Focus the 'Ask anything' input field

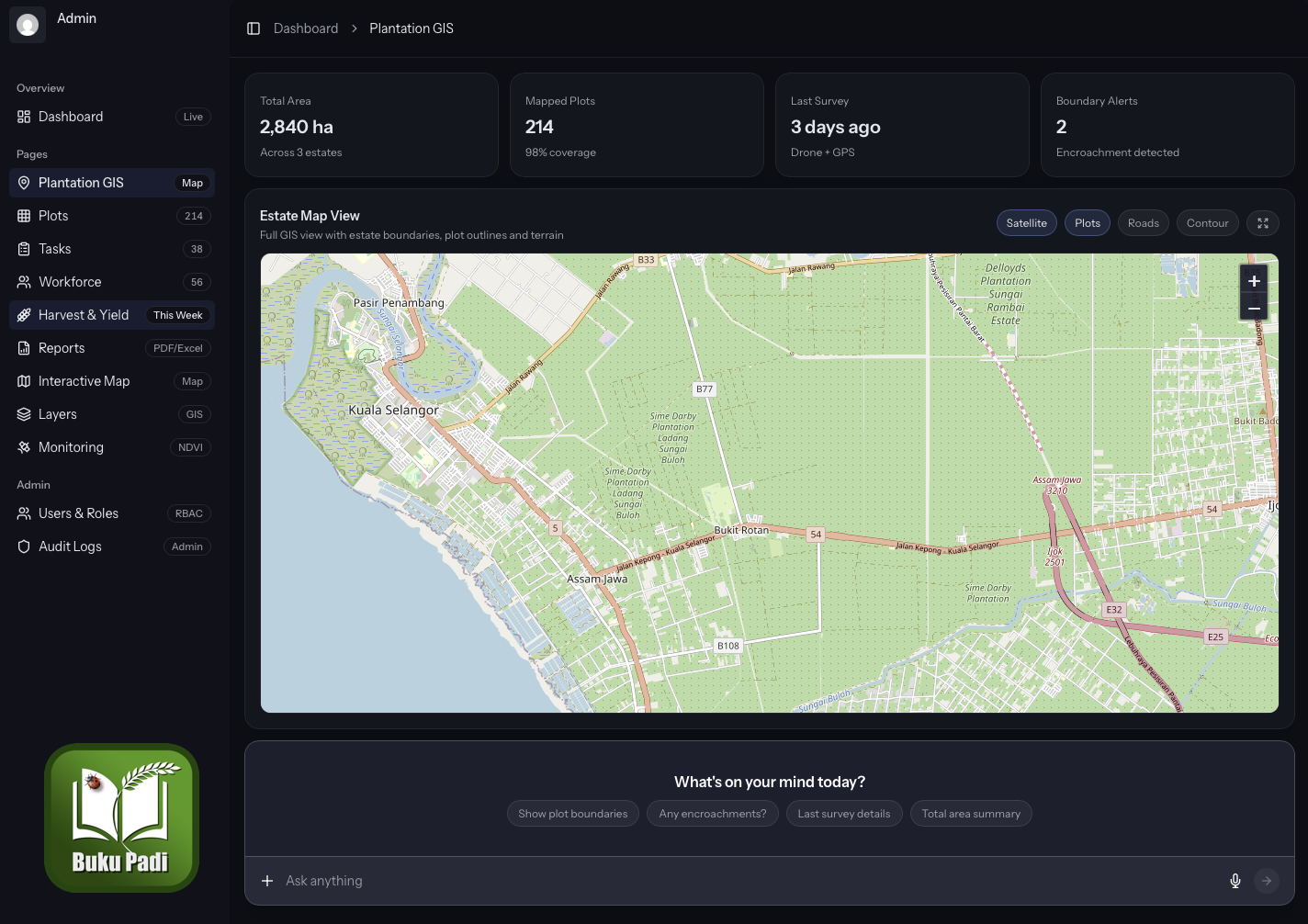tap(749, 881)
